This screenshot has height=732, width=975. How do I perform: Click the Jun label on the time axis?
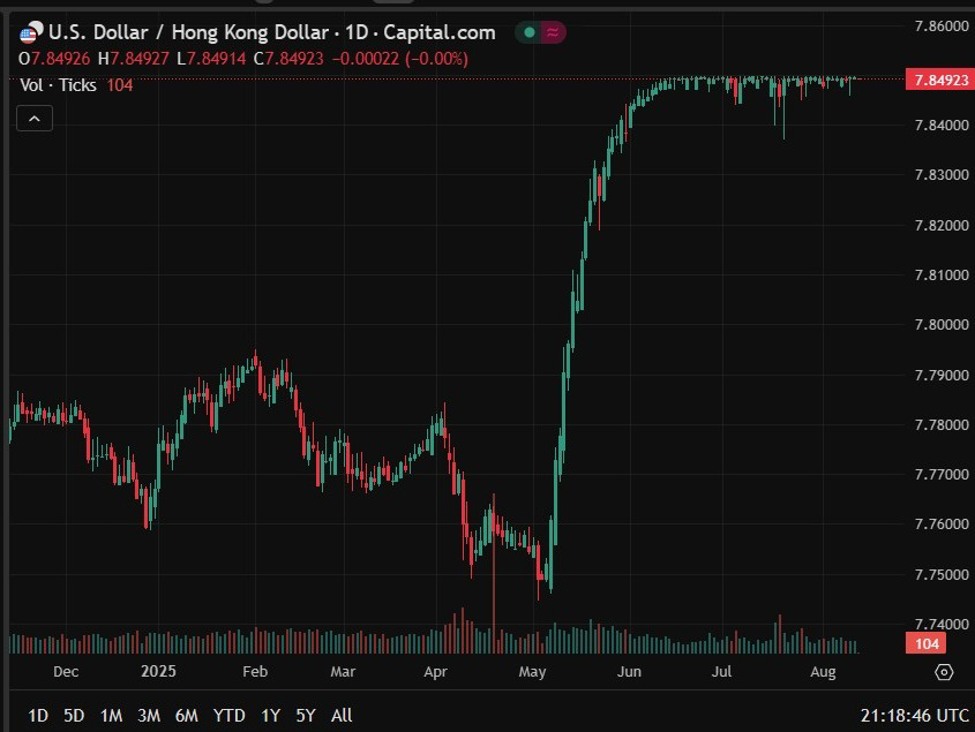coord(630,672)
